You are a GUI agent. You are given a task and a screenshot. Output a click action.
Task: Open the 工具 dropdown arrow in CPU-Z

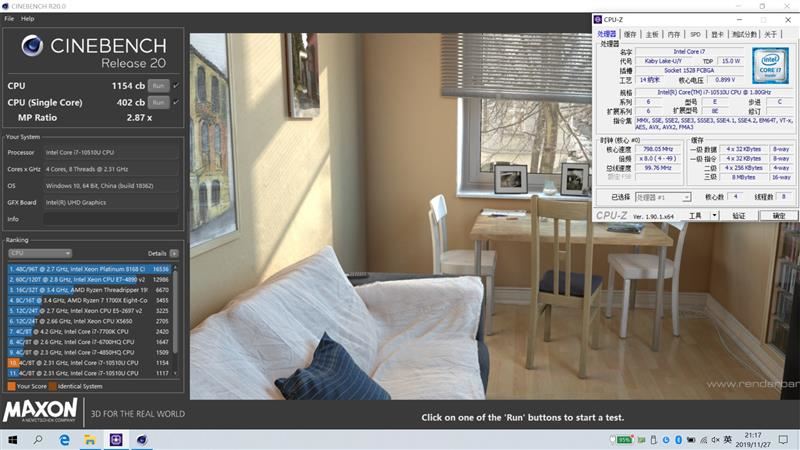(715, 216)
